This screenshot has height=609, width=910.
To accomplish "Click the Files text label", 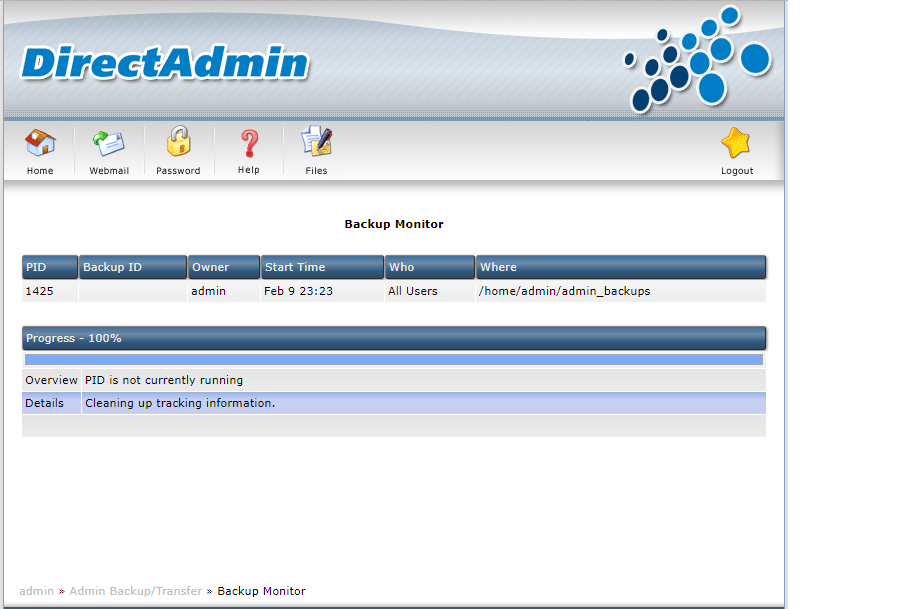I will (316, 171).
